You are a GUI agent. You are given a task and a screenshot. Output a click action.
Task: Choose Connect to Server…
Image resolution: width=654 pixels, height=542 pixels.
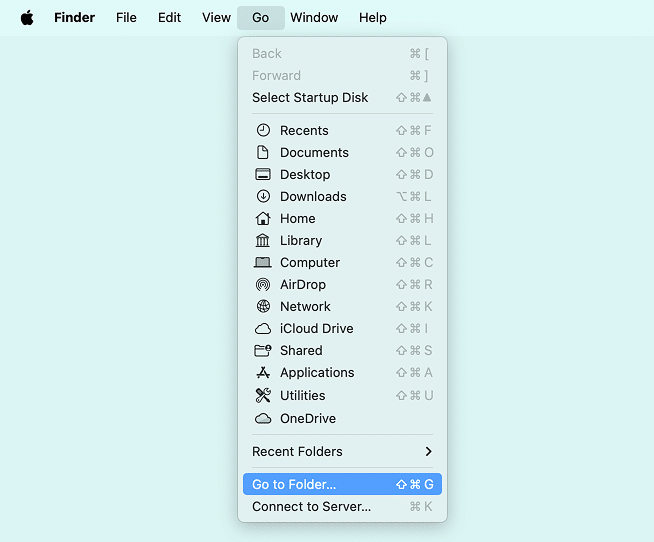[342, 507]
